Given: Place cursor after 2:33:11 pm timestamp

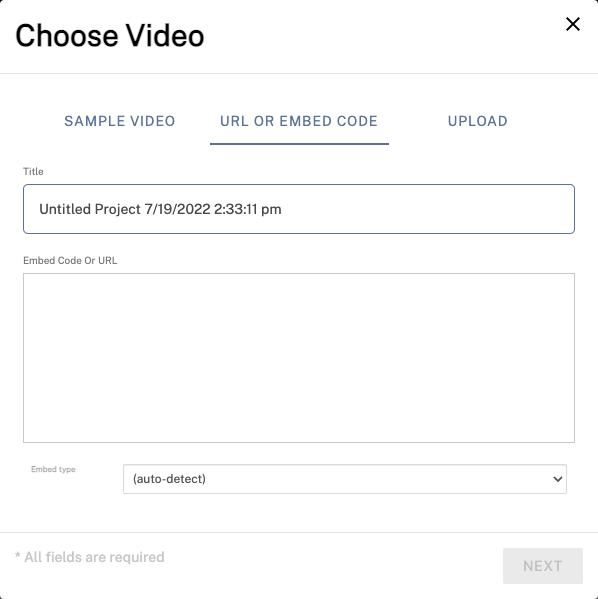Looking at the screenshot, I should [x=282, y=209].
